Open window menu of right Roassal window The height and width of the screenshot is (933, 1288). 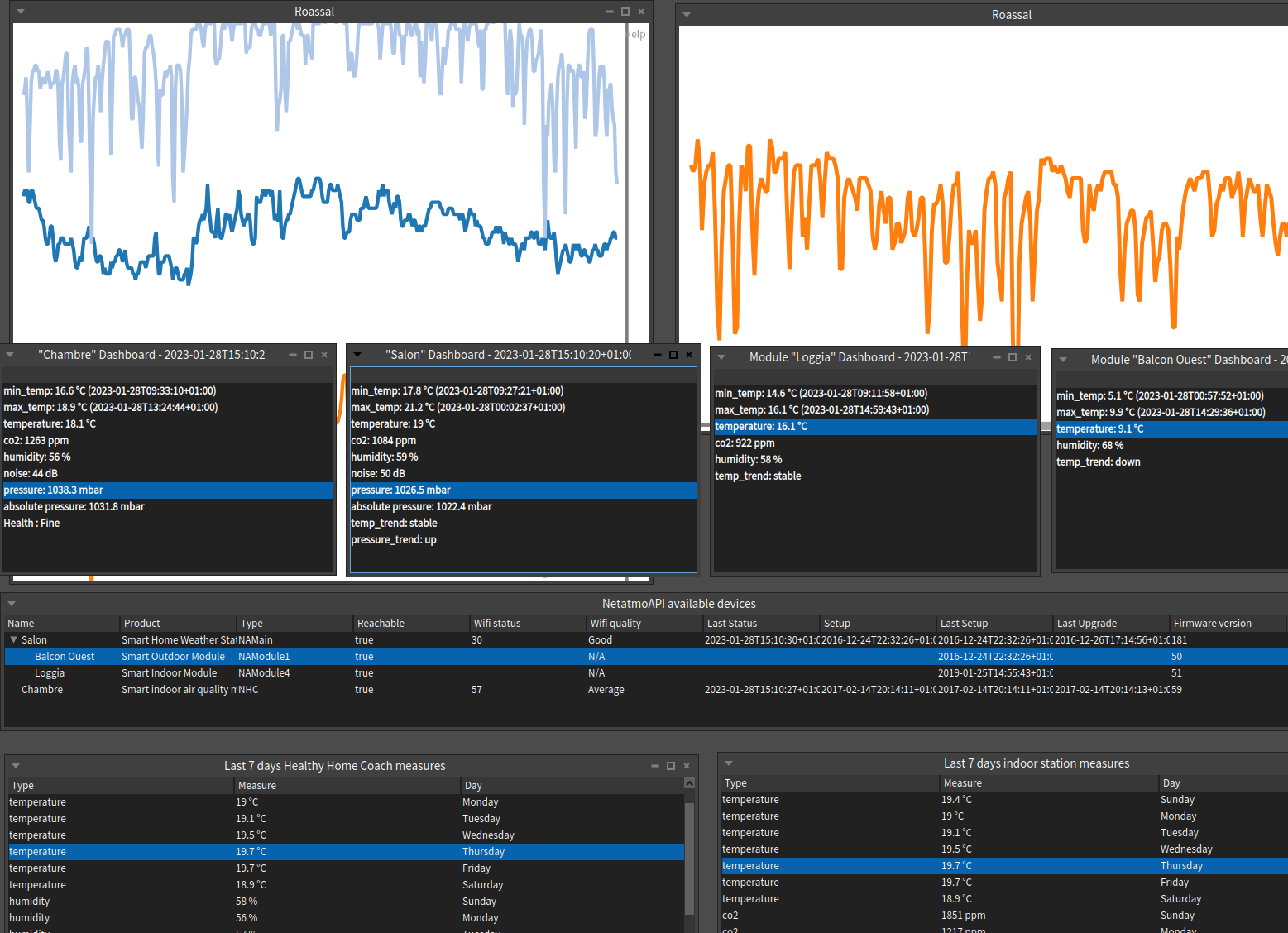pos(687,15)
